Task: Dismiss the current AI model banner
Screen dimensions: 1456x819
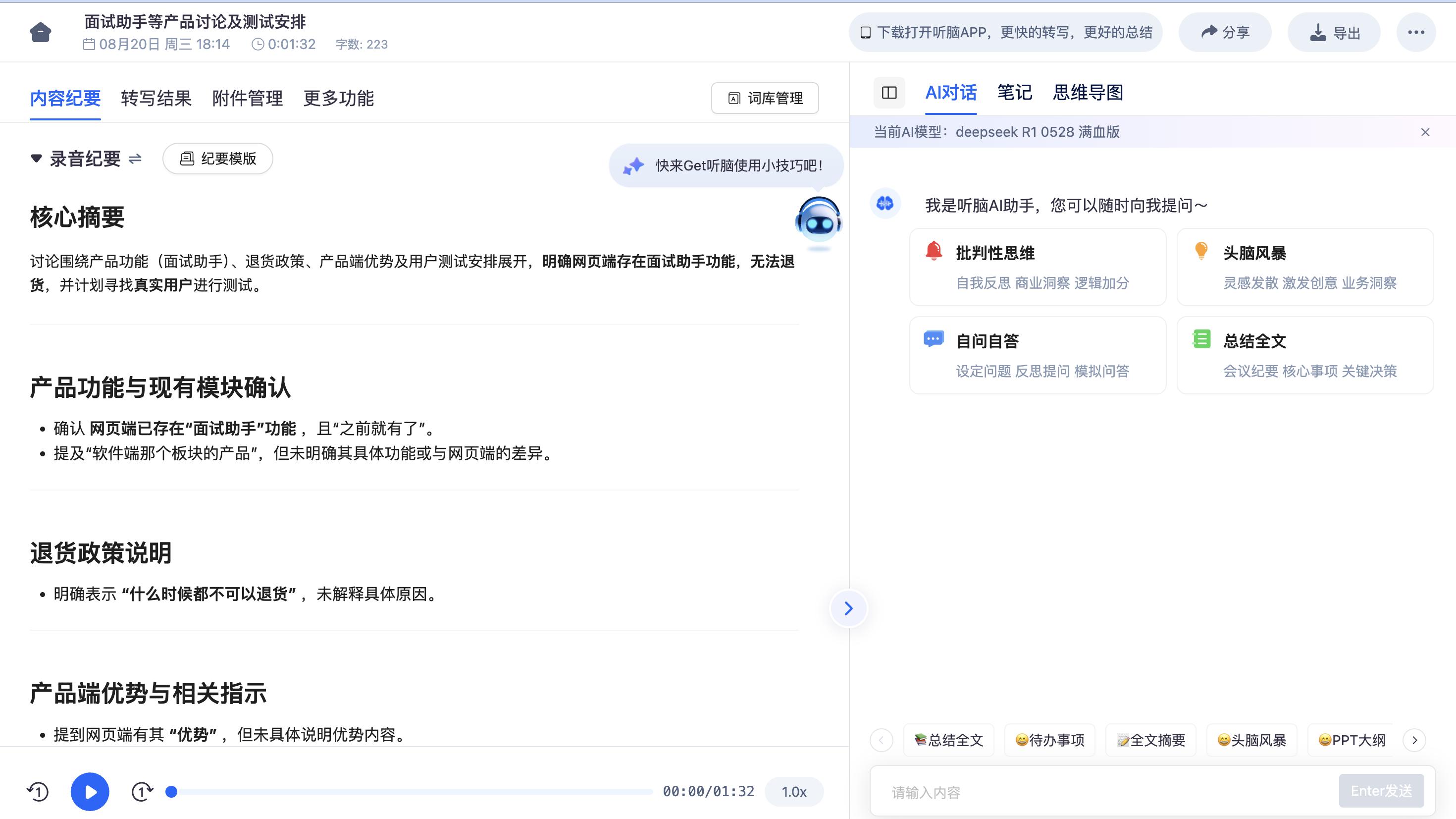Action: (1425, 132)
